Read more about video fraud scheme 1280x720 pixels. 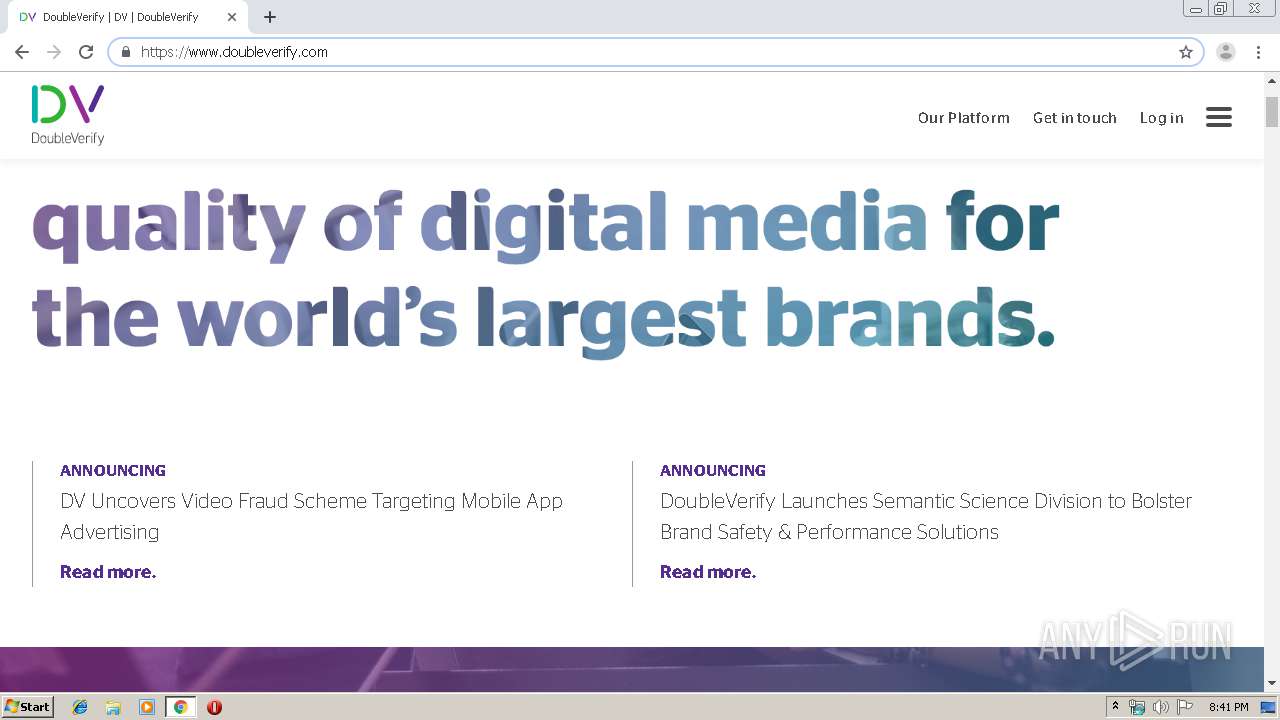tap(108, 572)
